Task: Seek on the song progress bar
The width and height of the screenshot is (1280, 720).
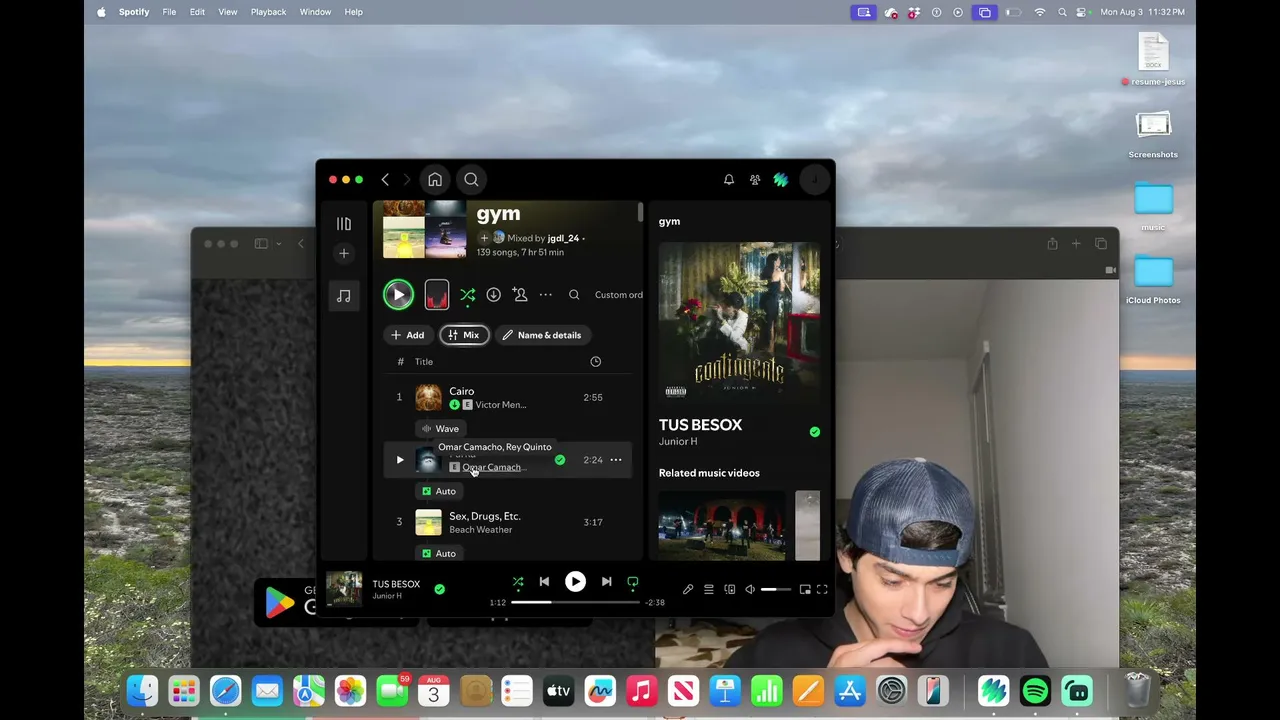Action: (575, 603)
